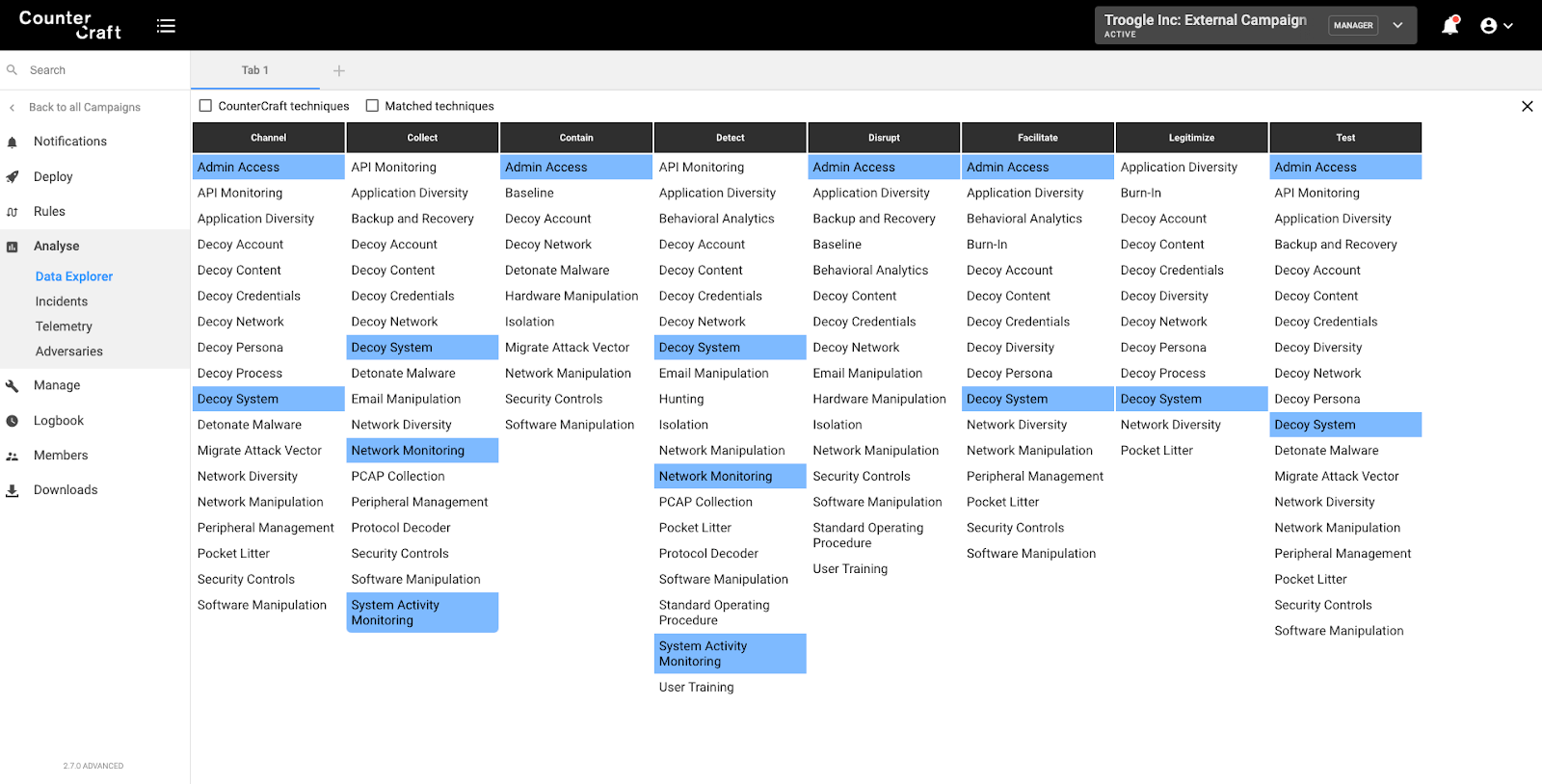
Task: Select System Activity Monitoring under Collect
Action: click(x=422, y=613)
